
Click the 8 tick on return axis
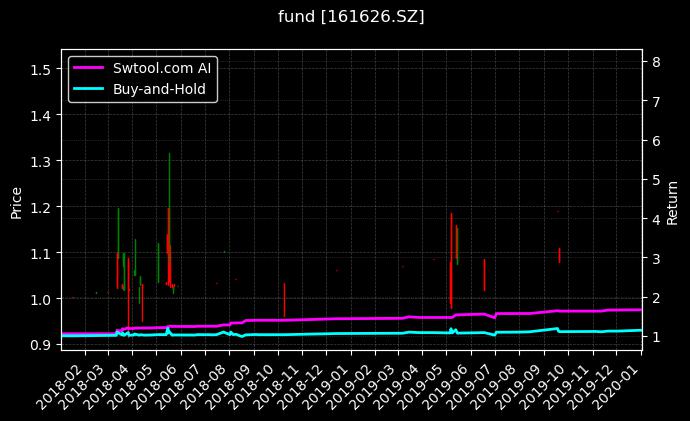pyautogui.click(x=655, y=62)
